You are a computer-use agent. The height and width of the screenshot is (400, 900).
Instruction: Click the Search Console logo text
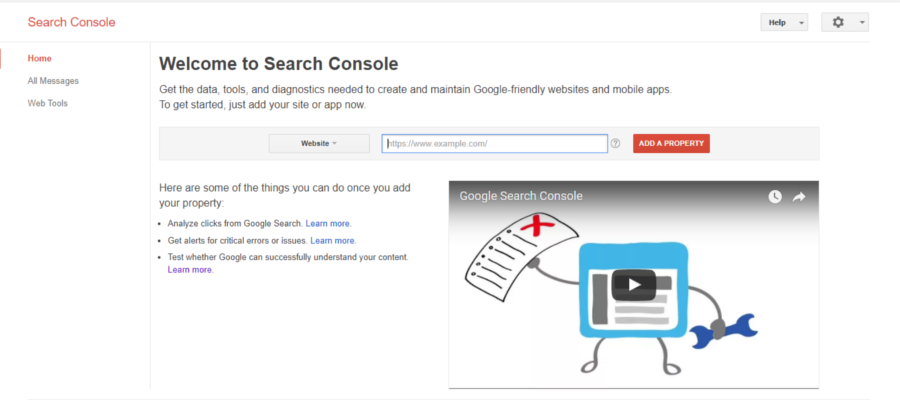tap(71, 22)
